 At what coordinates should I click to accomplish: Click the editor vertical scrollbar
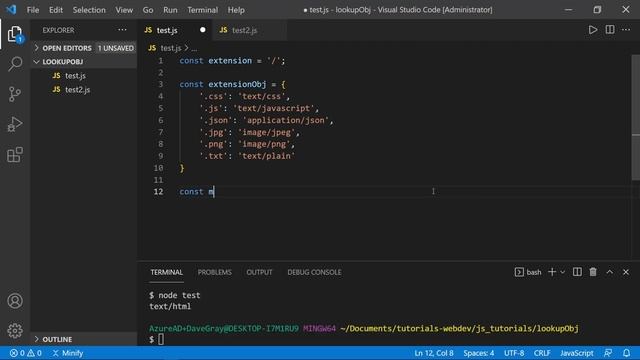point(636,118)
